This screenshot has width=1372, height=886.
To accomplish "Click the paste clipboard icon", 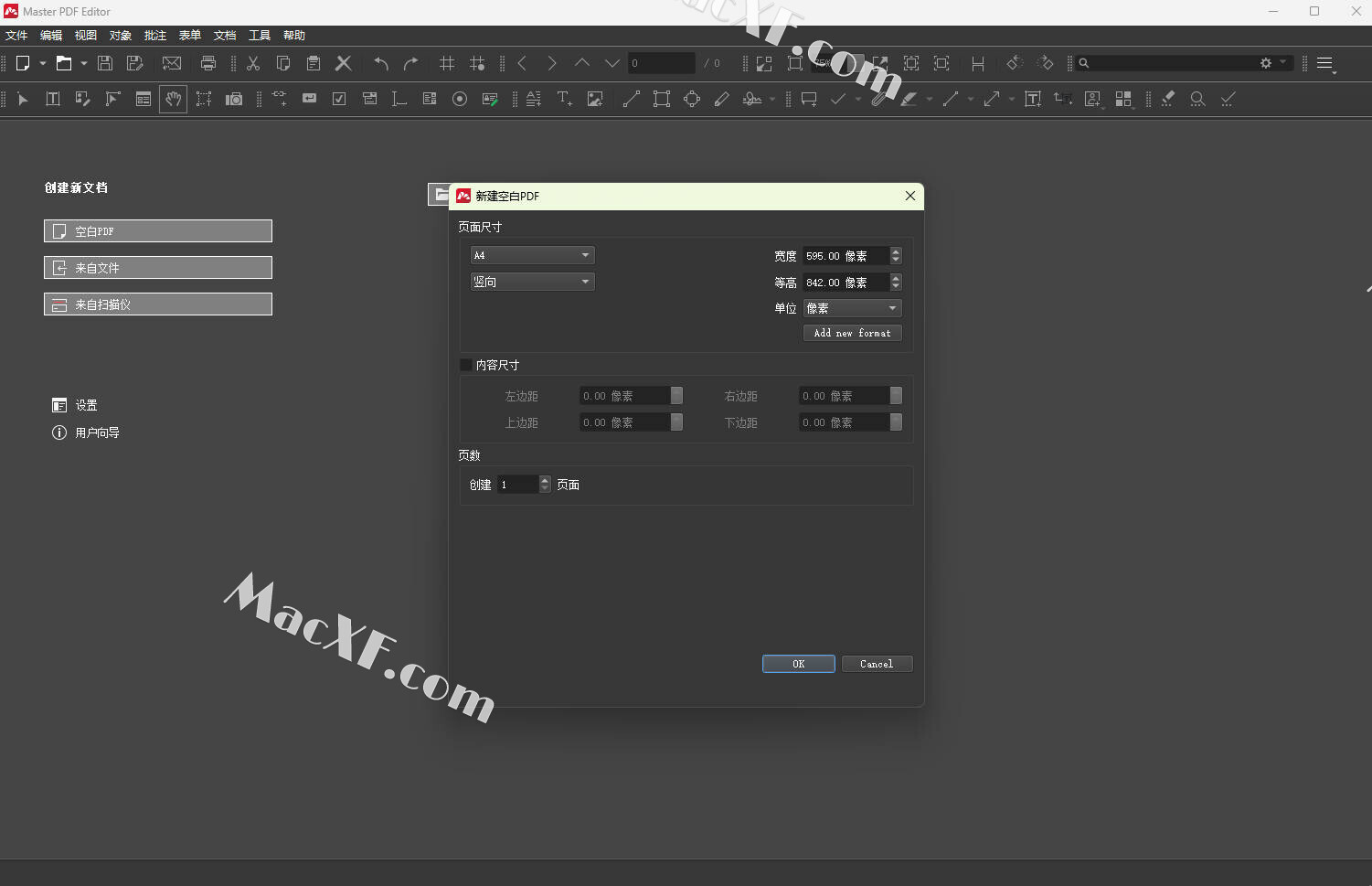I will point(314,63).
